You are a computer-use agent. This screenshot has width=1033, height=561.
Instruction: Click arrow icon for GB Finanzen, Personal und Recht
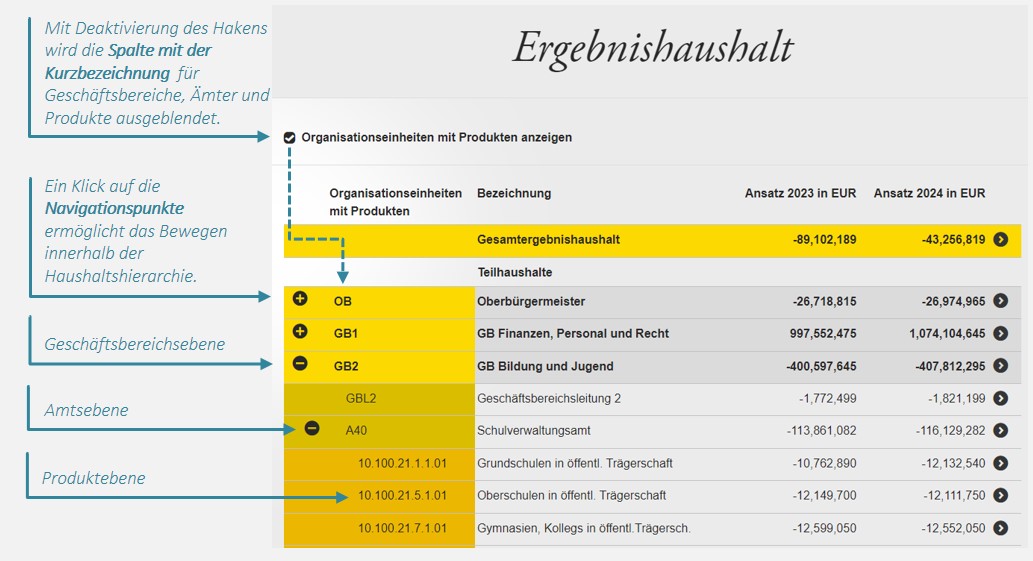(1000, 333)
